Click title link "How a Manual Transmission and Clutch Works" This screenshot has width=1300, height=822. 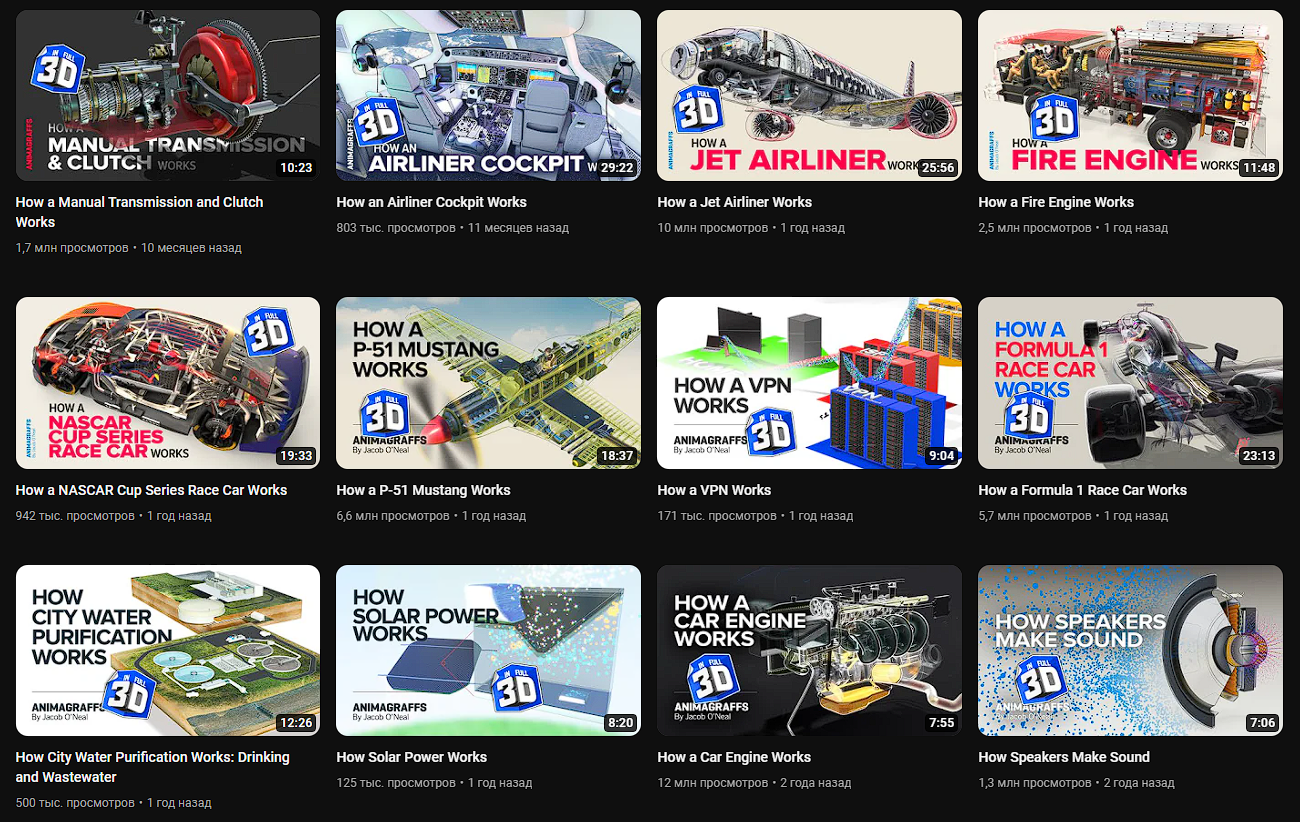click(140, 212)
